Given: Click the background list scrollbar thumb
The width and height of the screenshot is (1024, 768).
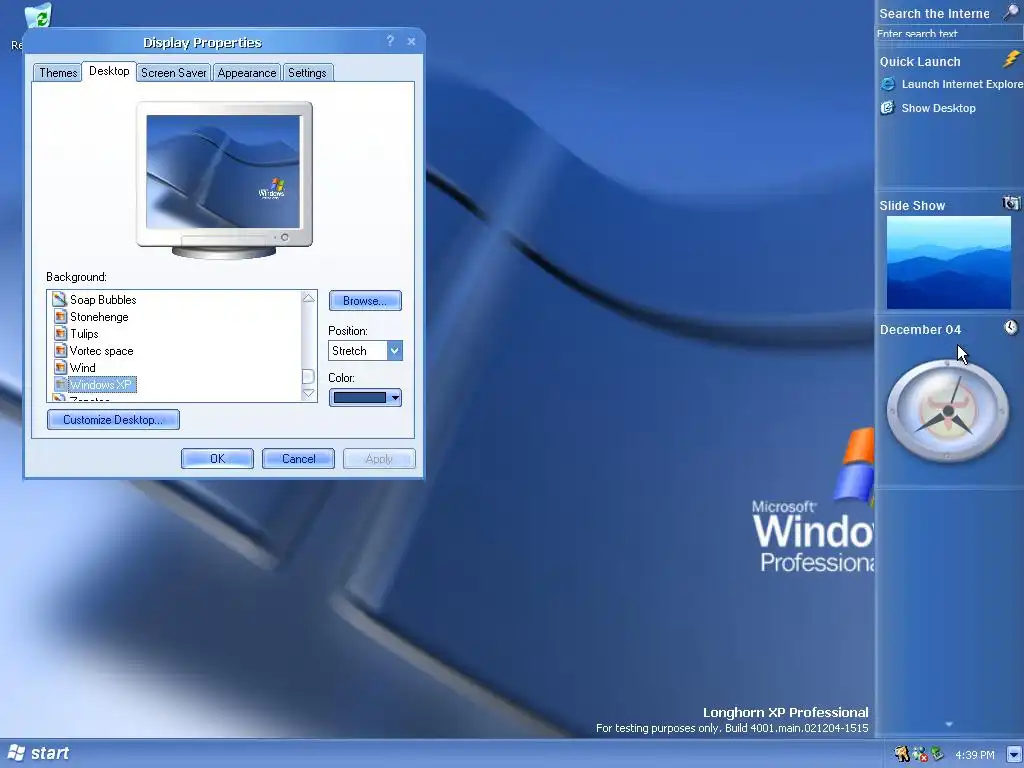Looking at the screenshot, I should 309,376.
